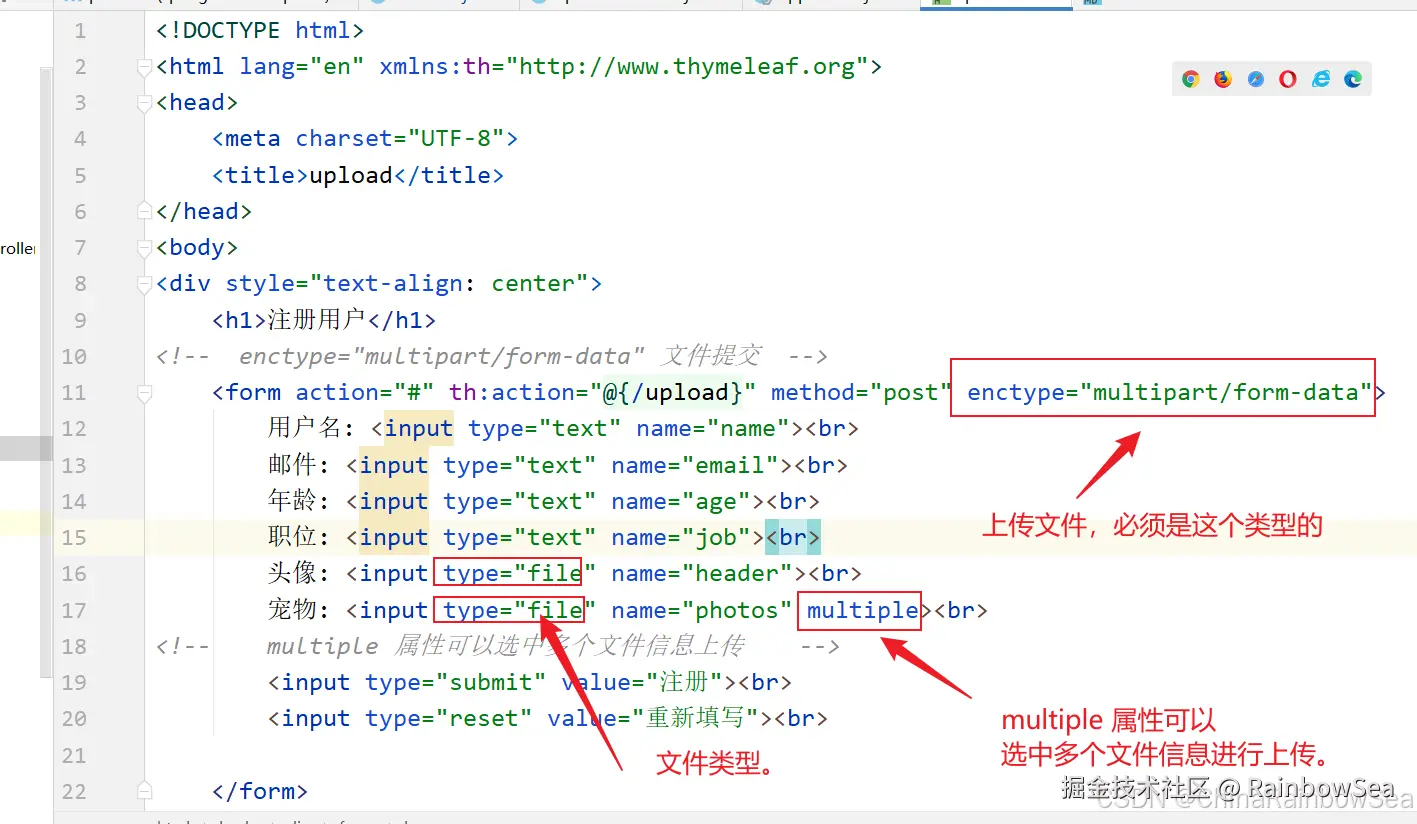This screenshot has width=1417, height=824.
Task: Click type="reset" on line 20
Action: coord(448,718)
